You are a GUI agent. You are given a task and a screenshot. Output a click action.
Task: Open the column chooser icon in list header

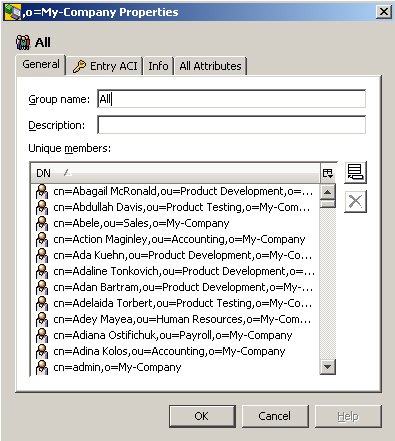(328, 173)
